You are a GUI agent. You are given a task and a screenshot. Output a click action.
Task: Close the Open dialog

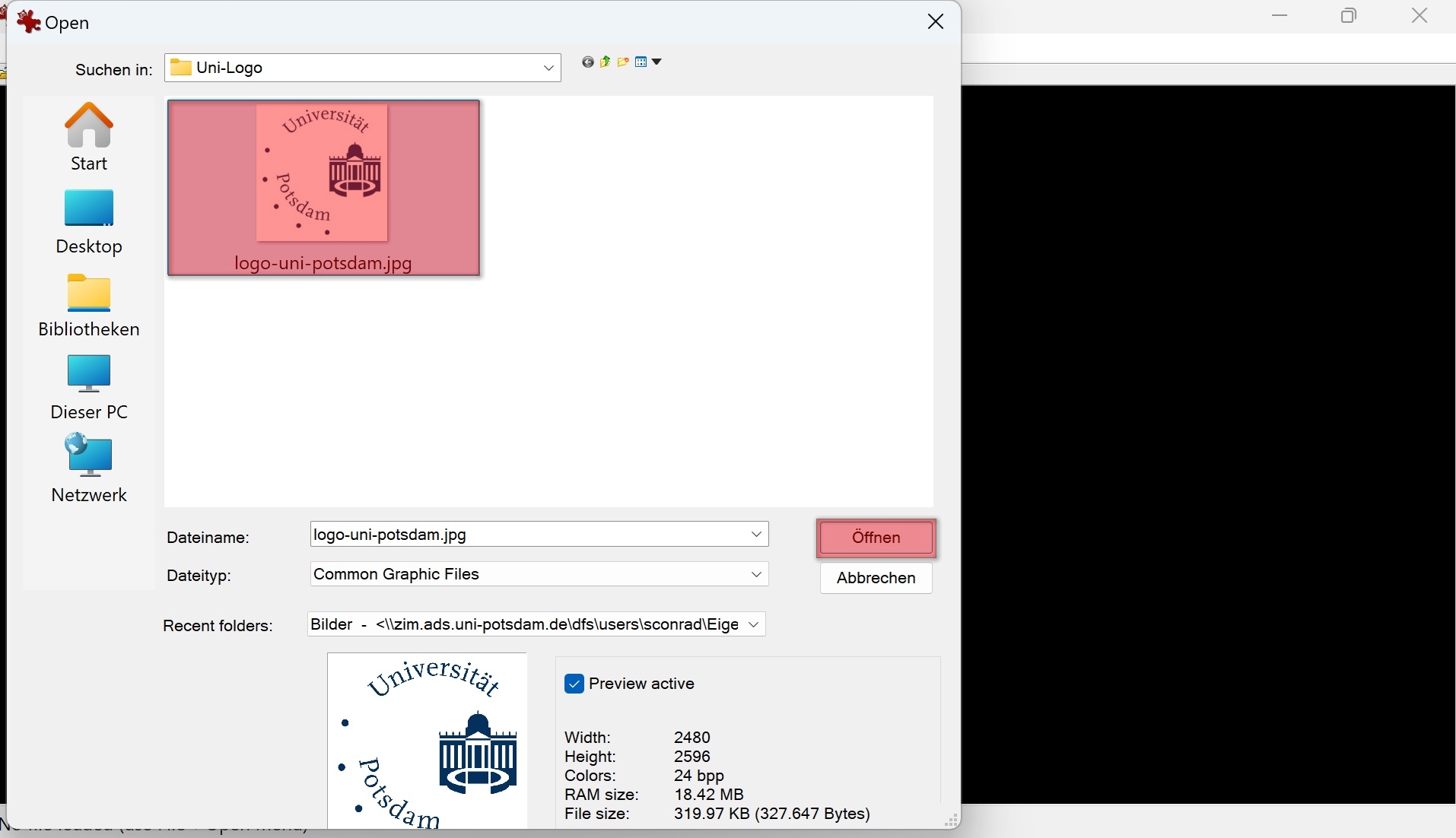click(936, 22)
